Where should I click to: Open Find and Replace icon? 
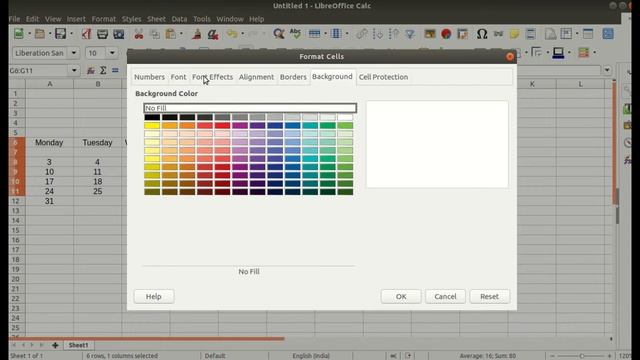coord(279,34)
